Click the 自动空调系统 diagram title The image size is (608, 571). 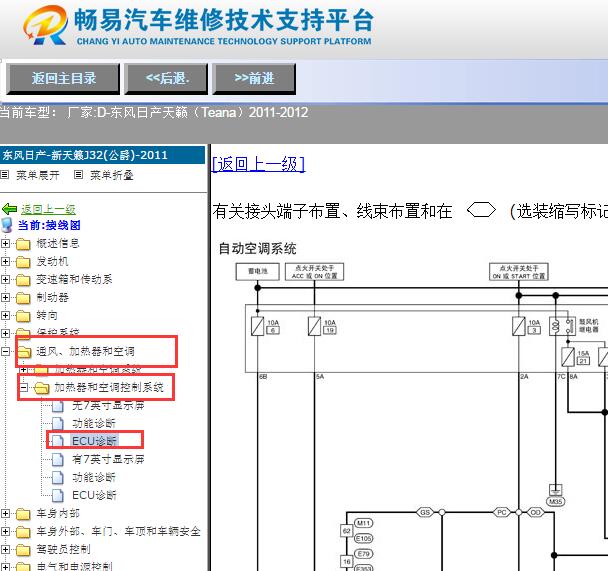tap(257, 248)
